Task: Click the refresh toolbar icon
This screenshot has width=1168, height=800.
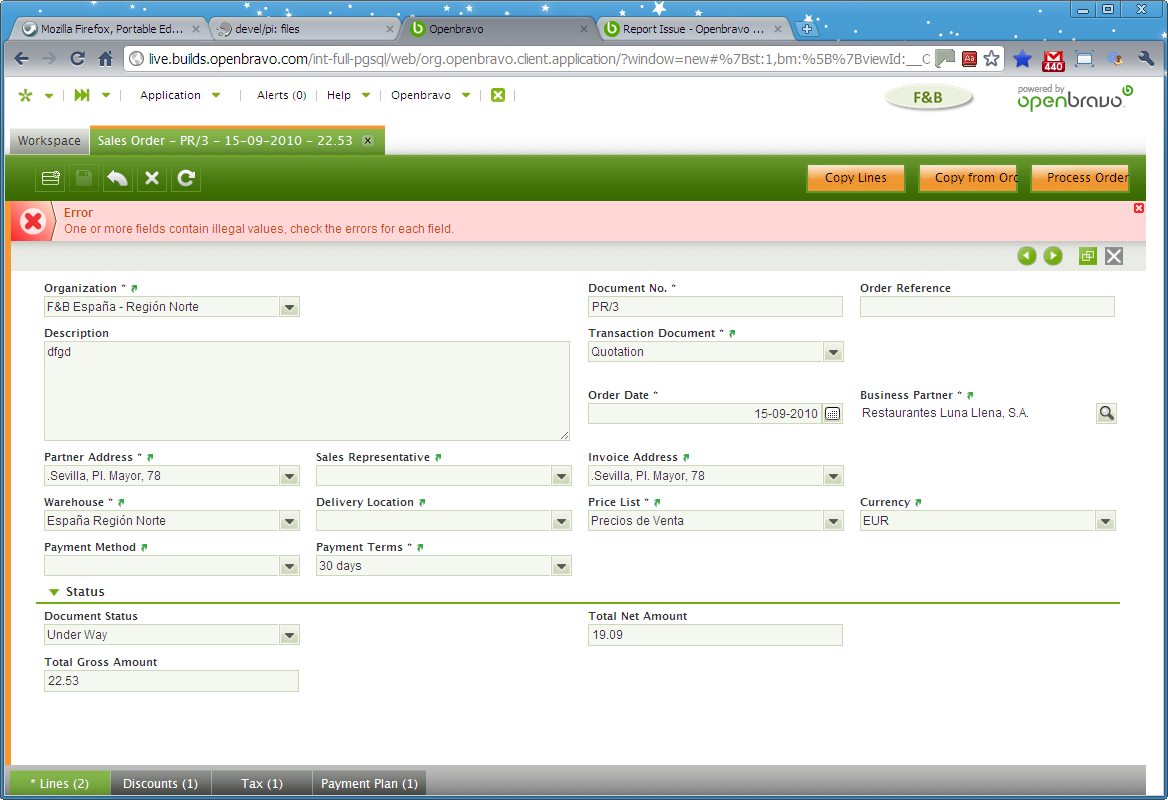Action: point(186,178)
